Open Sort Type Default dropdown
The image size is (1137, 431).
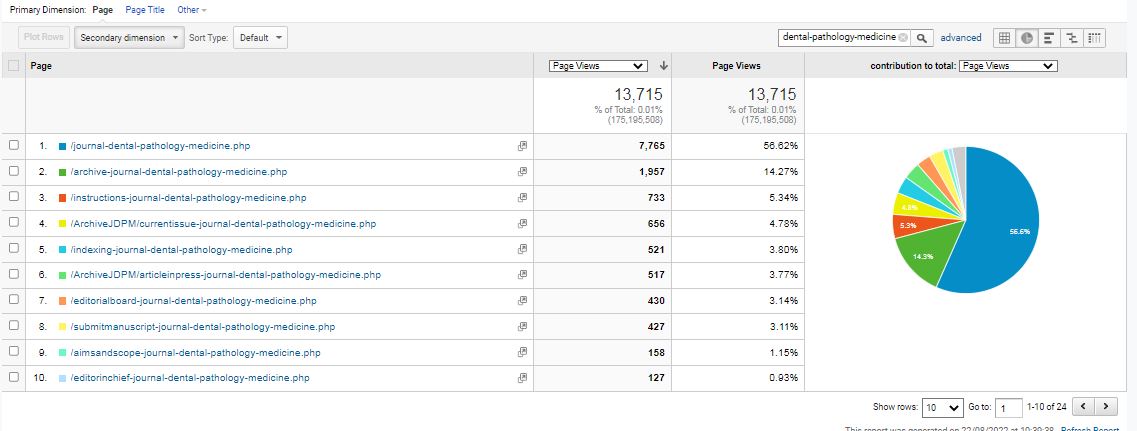click(x=260, y=38)
